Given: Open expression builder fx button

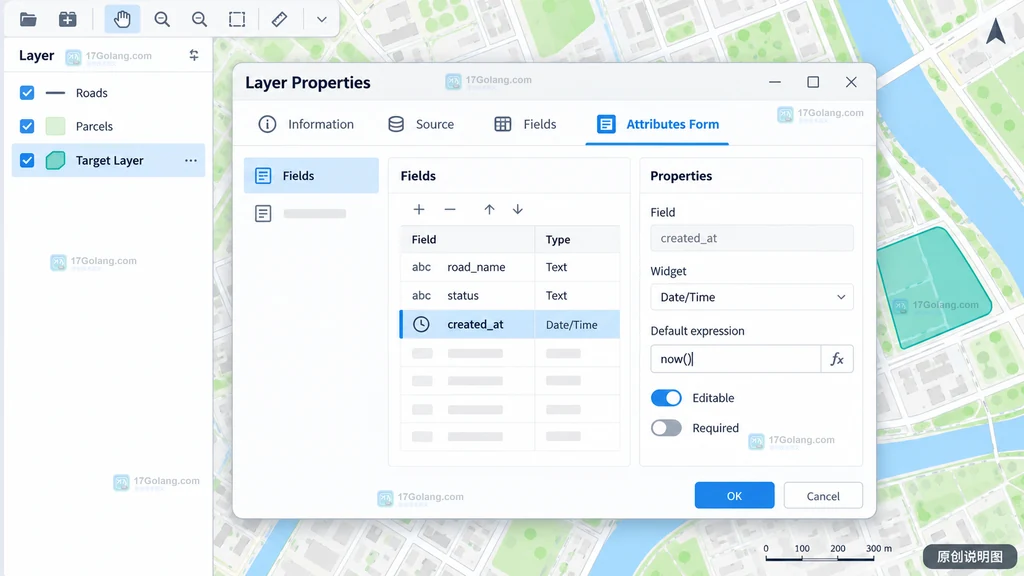Looking at the screenshot, I should coord(837,359).
